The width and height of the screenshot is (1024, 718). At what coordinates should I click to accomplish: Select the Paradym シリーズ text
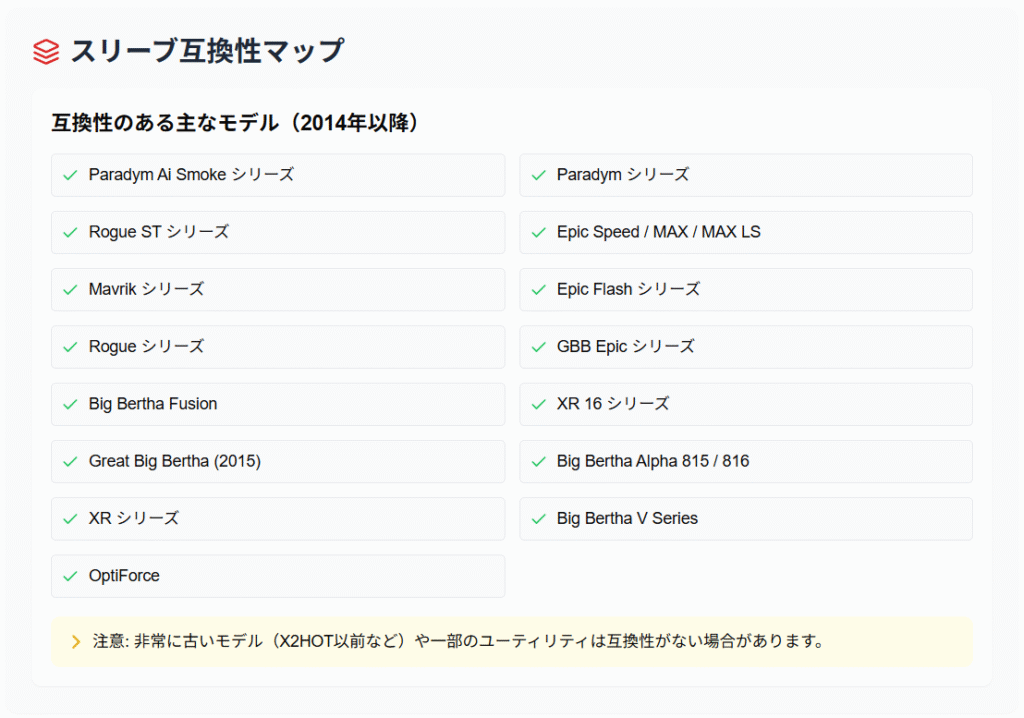622,174
